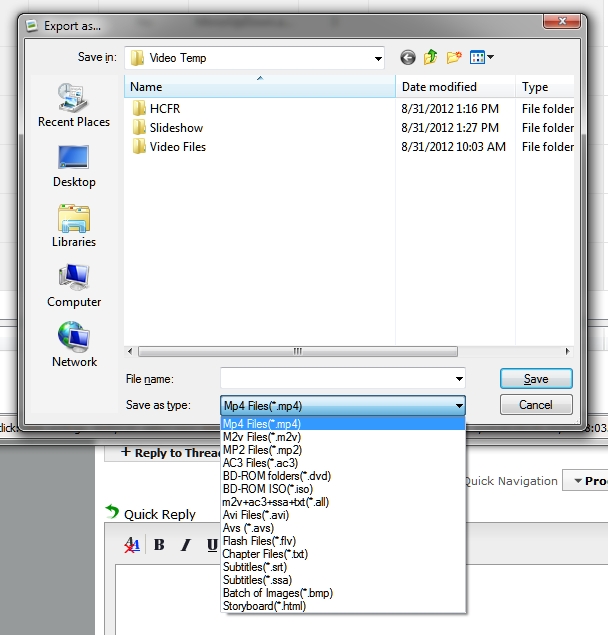
Task: Click the underline icon in Quick Reply
Action: point(212,545)
